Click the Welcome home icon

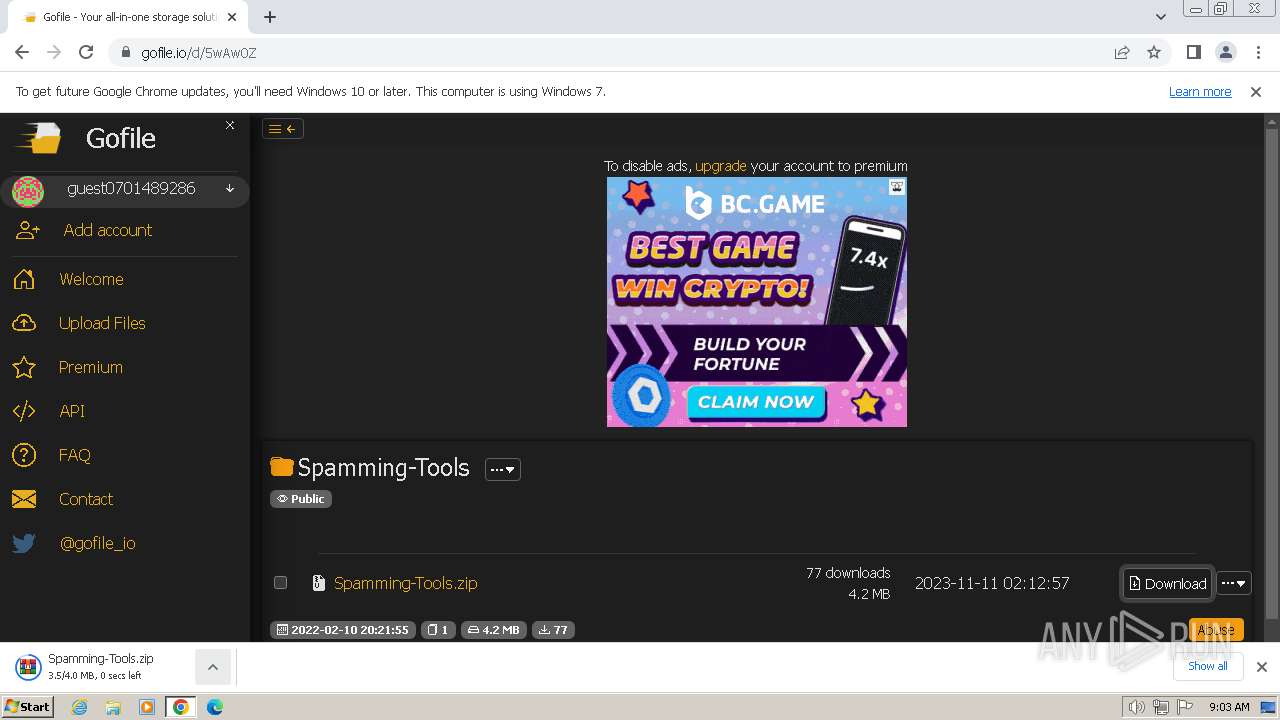click(24, 279)
